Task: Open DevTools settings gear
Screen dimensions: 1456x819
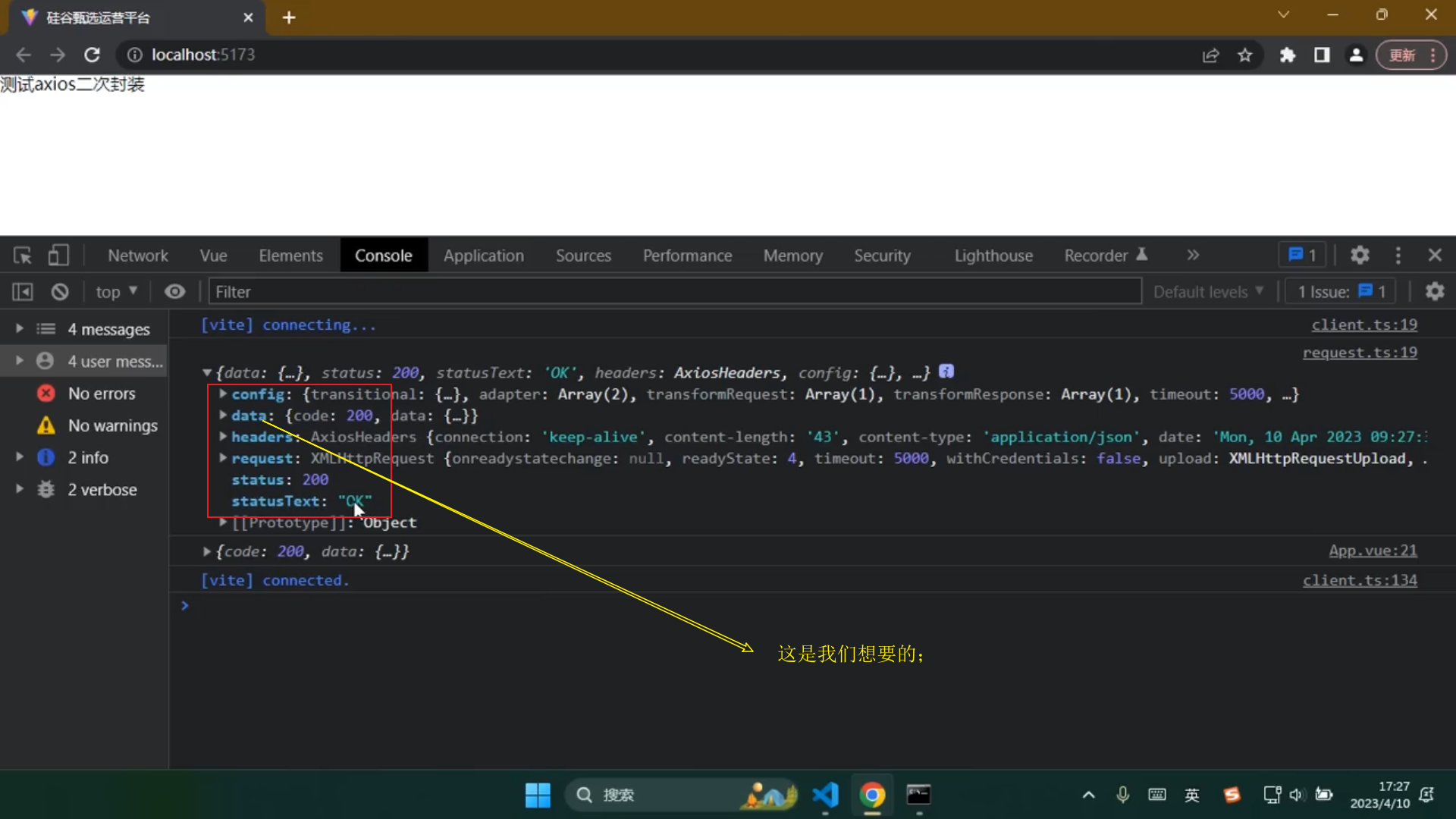Action: [x=1360, y=256]
